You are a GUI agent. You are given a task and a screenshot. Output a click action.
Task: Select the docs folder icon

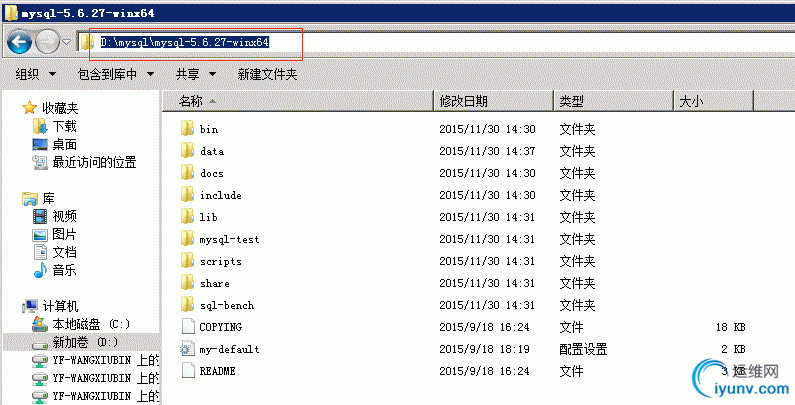tap(188, 173)
